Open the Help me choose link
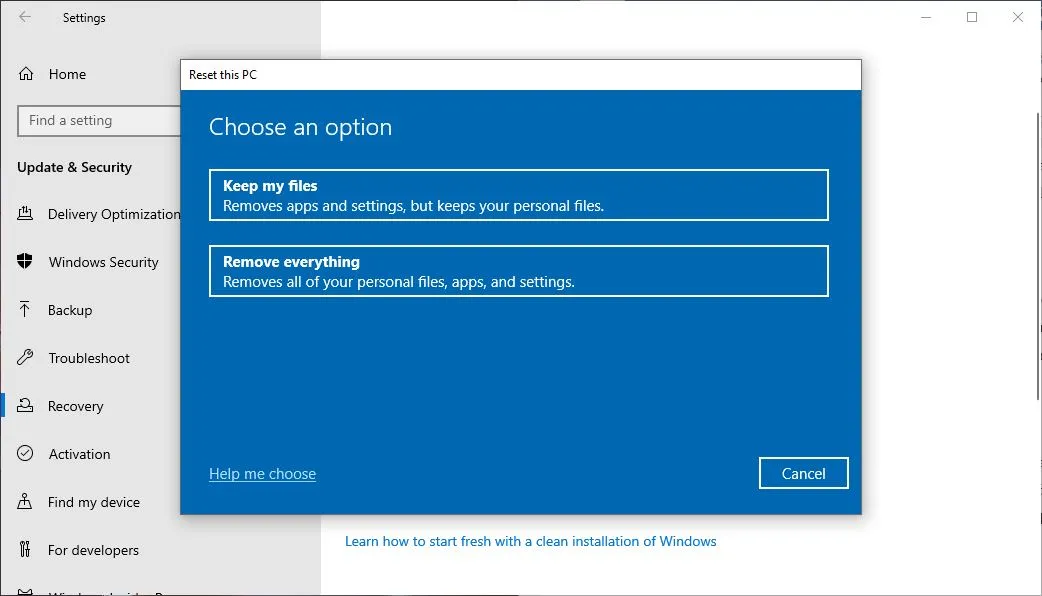 tap(262, 473)
